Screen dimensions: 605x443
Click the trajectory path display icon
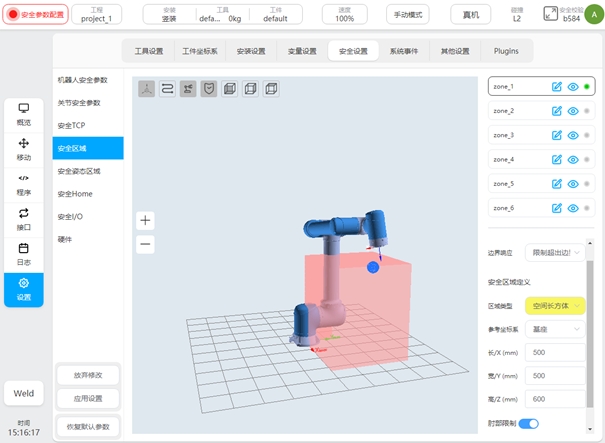tap(168, 89)
